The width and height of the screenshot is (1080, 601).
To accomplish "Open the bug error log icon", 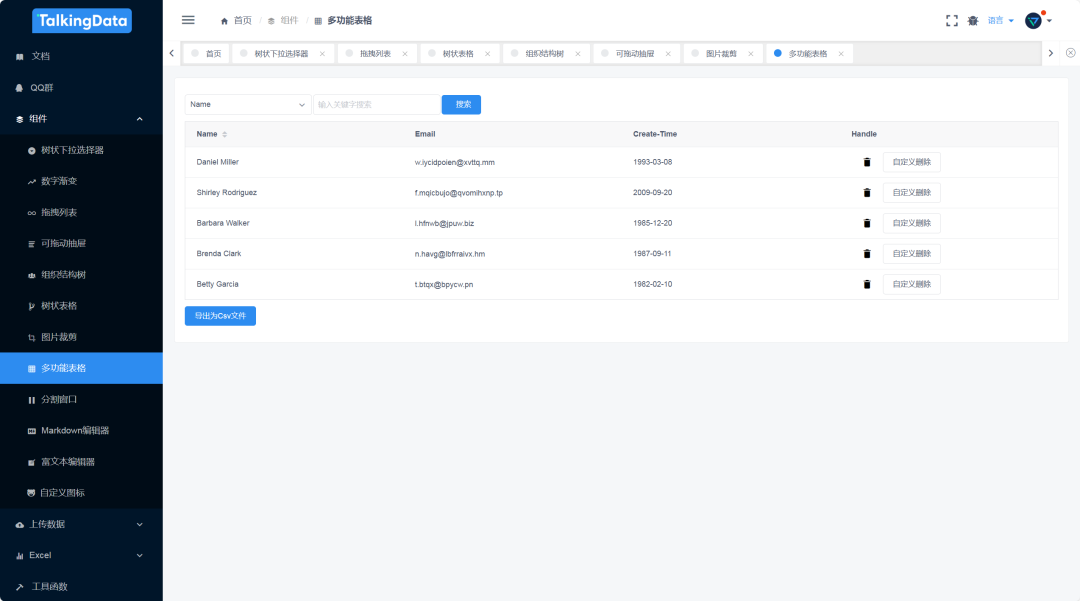I will [x=973, y=21].
